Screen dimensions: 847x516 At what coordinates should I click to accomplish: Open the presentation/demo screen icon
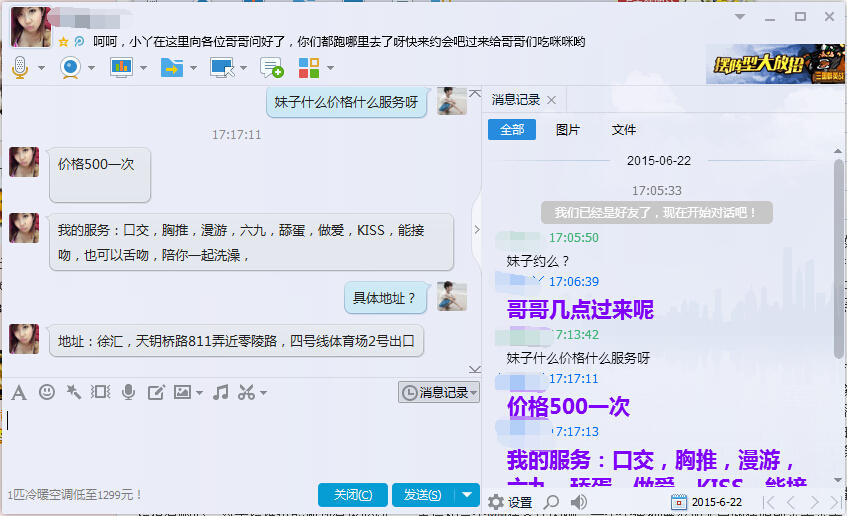121,68
